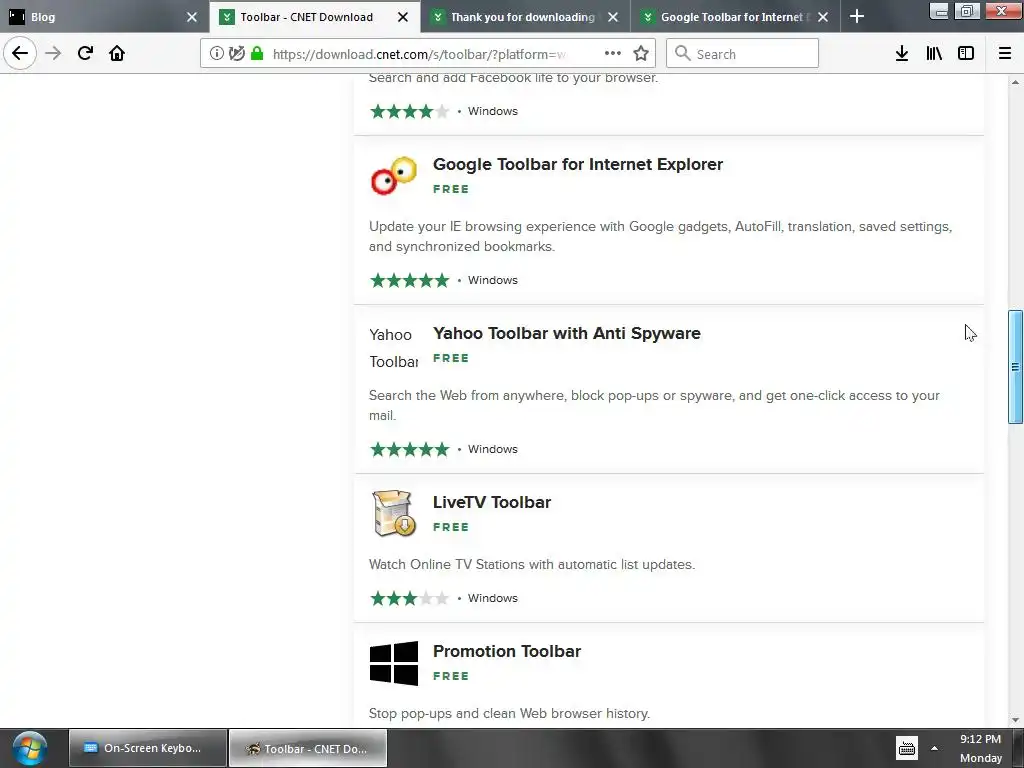Close the Blog tab
This screenshot has height=768, width=1024.
click(191, 17)
